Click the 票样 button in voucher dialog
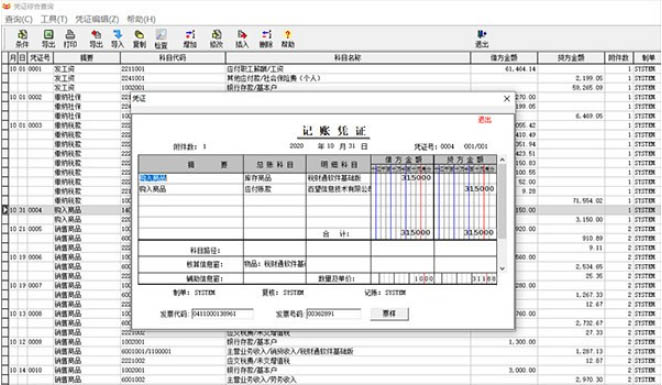Screen dimensions: 662x385 coord(389,314)
